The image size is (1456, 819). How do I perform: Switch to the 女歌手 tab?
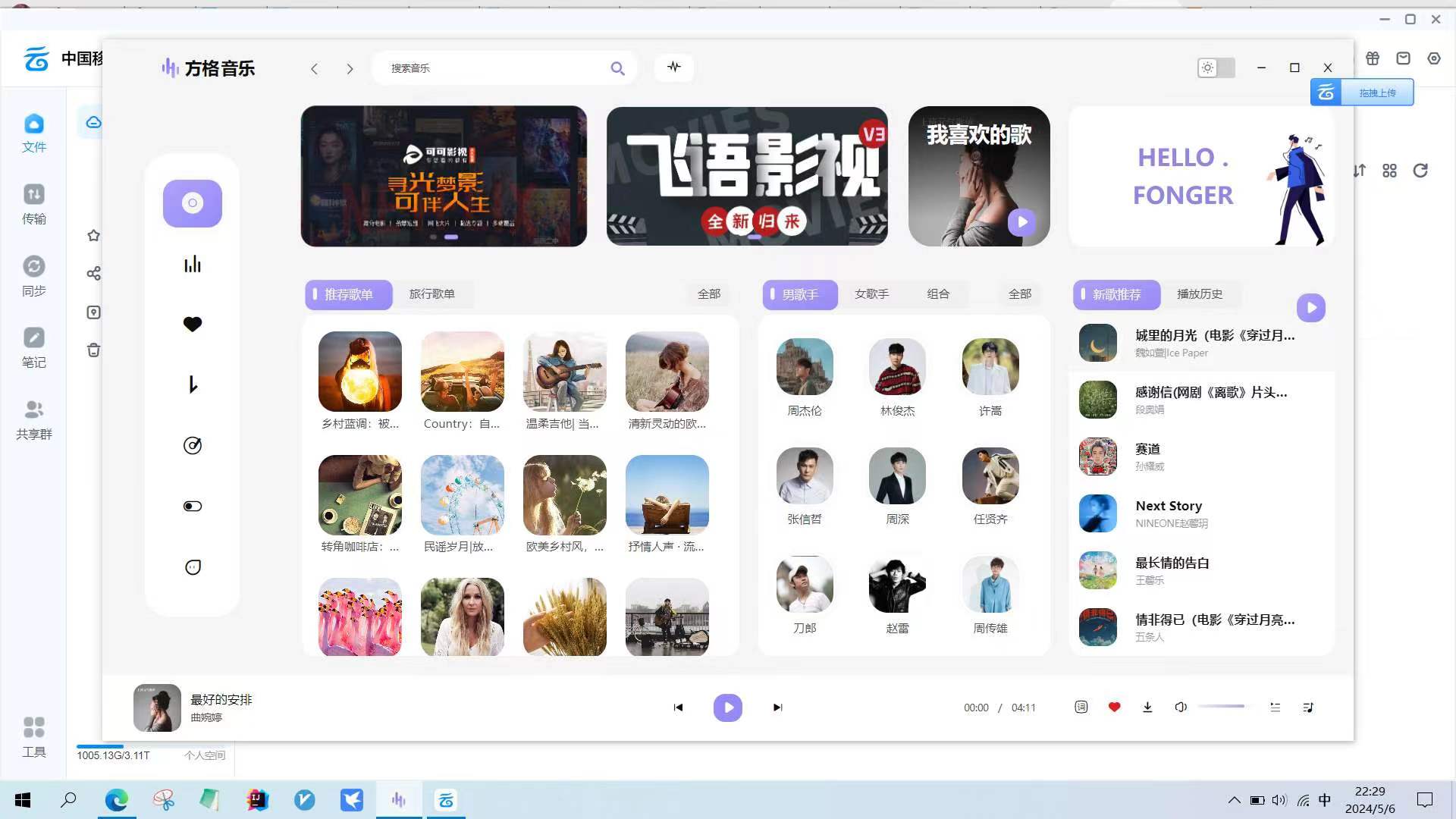pyautogui.click(x=871, y=294)
